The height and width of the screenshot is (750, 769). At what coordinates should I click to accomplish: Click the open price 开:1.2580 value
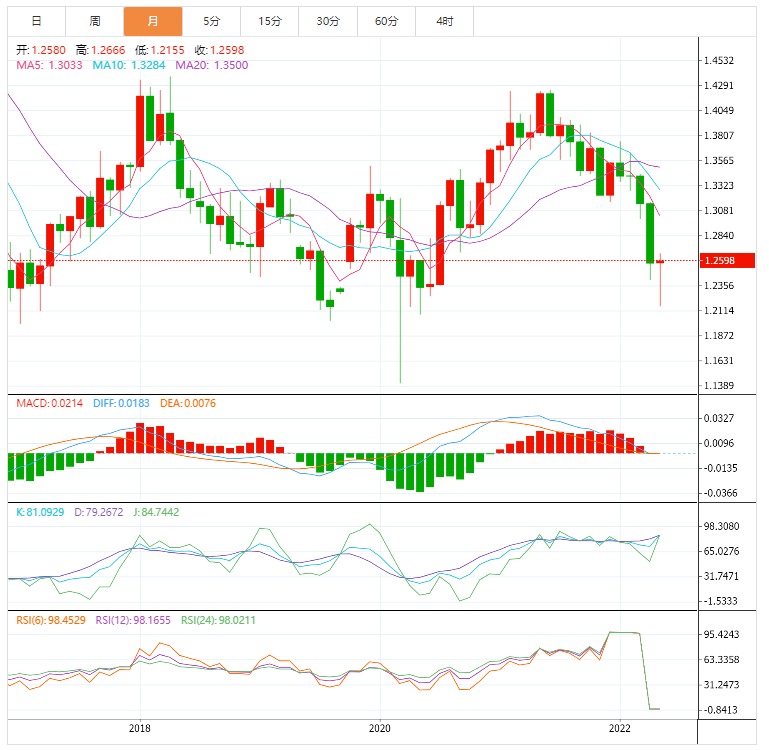tap(41, 50)
